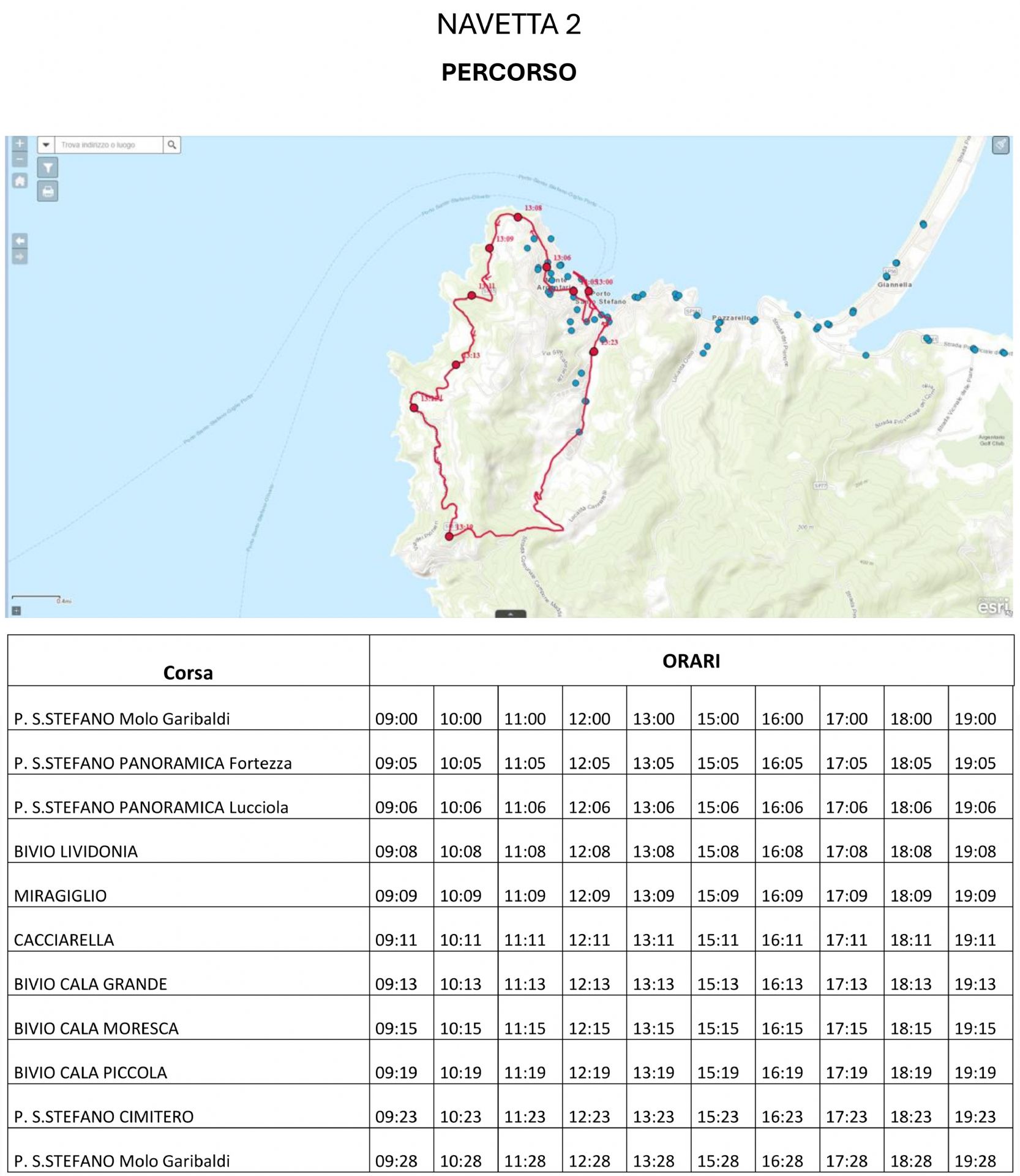Expand the bottom panel arrow on map
The width and height of the screenshot is (1020, 1176).
(510, 613)
